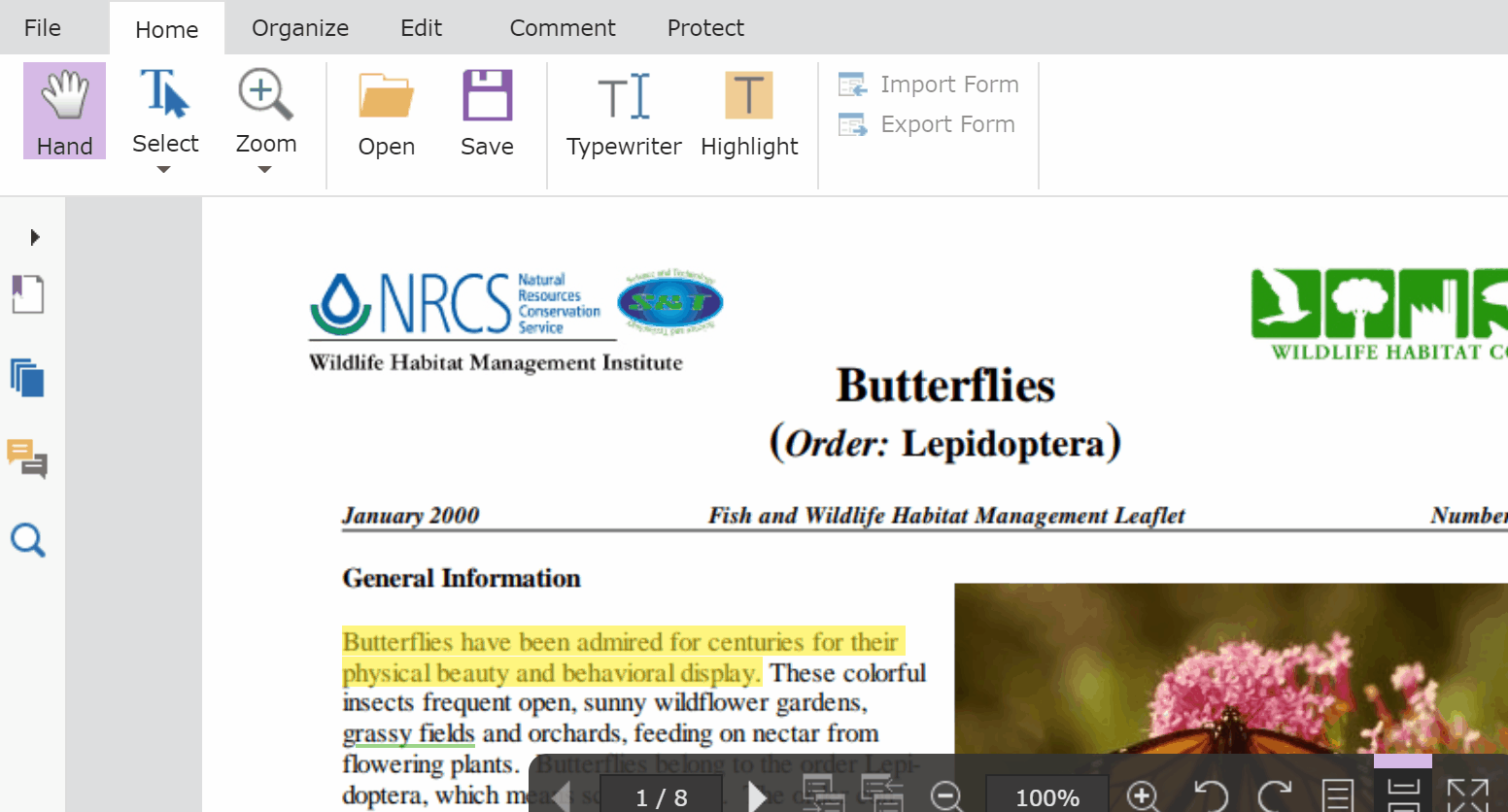
Task: Choose the Typewriter tool
Action: (624, 113)
